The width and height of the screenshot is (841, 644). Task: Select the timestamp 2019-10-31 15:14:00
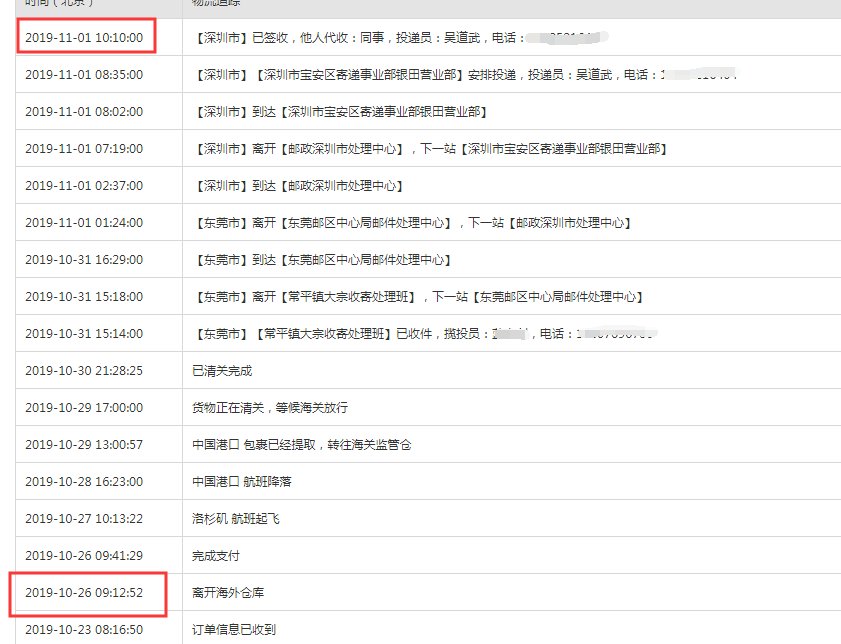[84, 334]
